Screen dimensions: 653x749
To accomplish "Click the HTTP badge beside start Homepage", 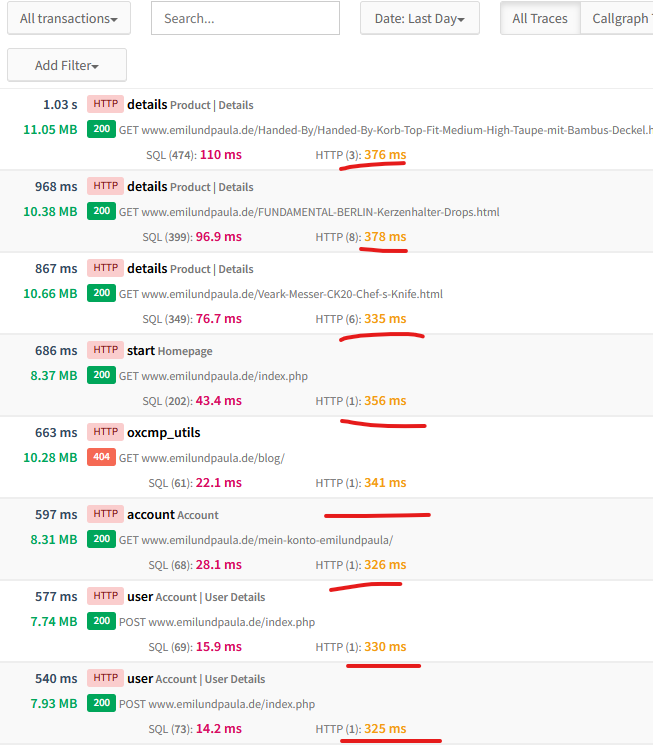I will 105,350.
